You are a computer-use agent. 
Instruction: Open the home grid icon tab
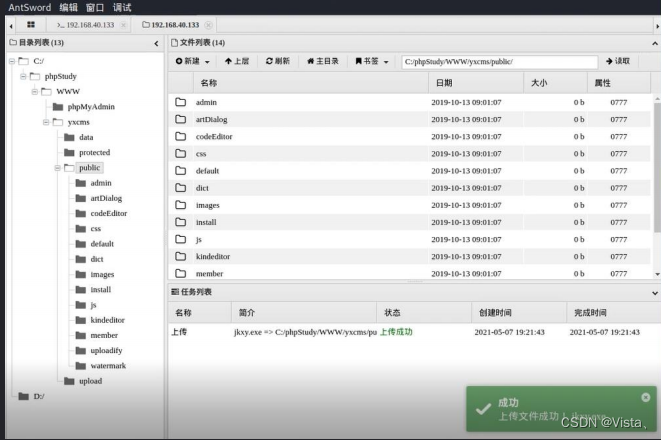tap(31, 25)
